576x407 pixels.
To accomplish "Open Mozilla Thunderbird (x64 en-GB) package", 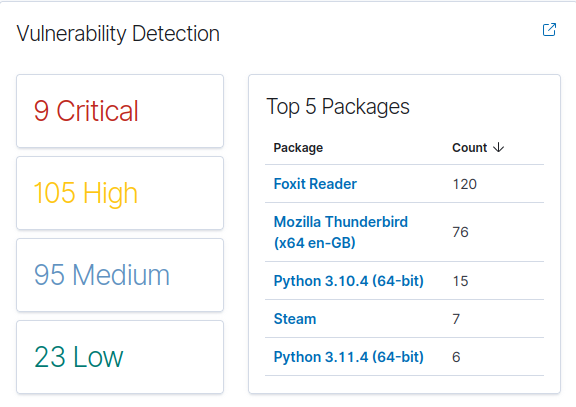I will [341, 232].
